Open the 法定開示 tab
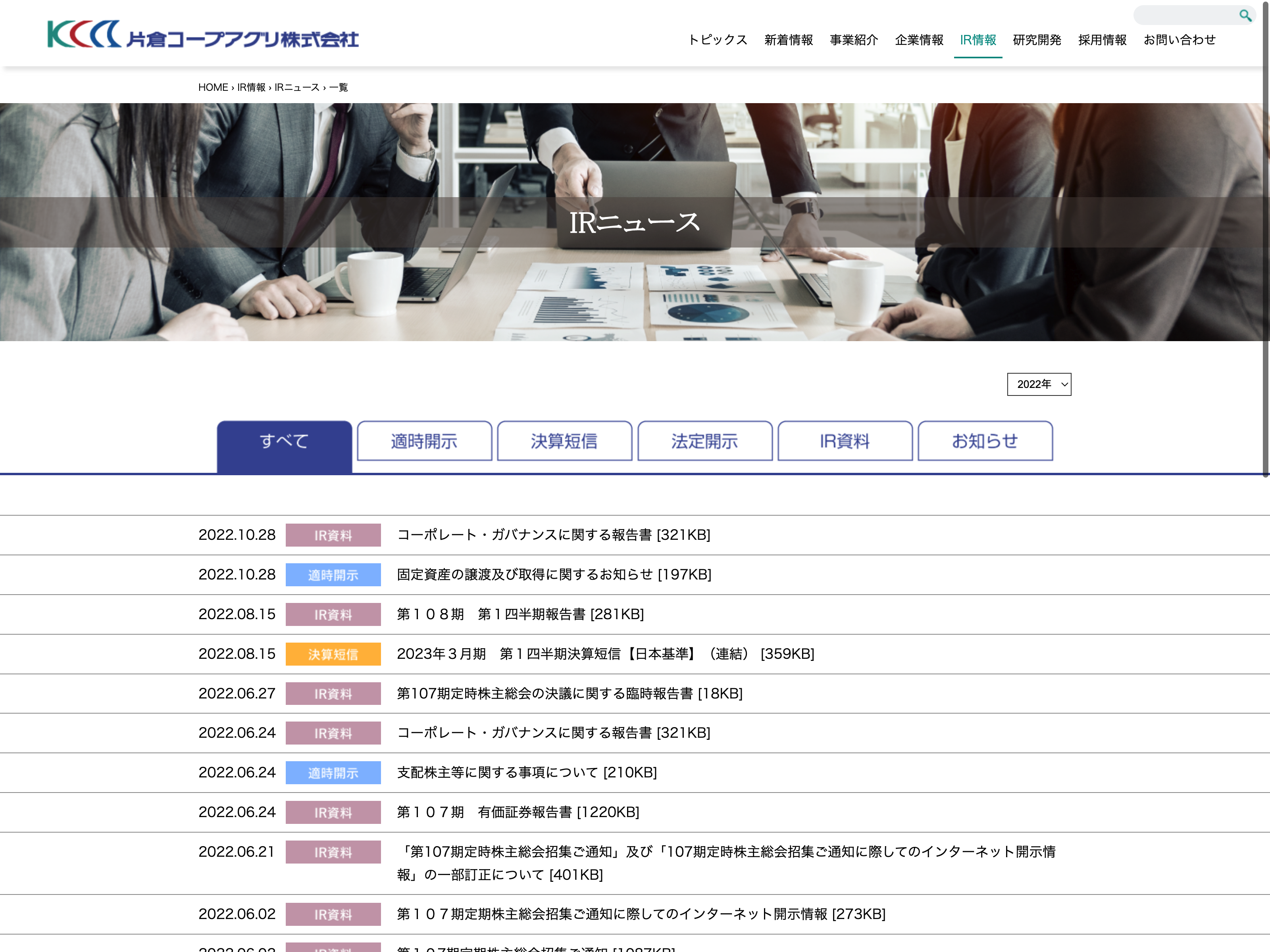Viewport: 1270px width, 952px height. pos(704,441)
